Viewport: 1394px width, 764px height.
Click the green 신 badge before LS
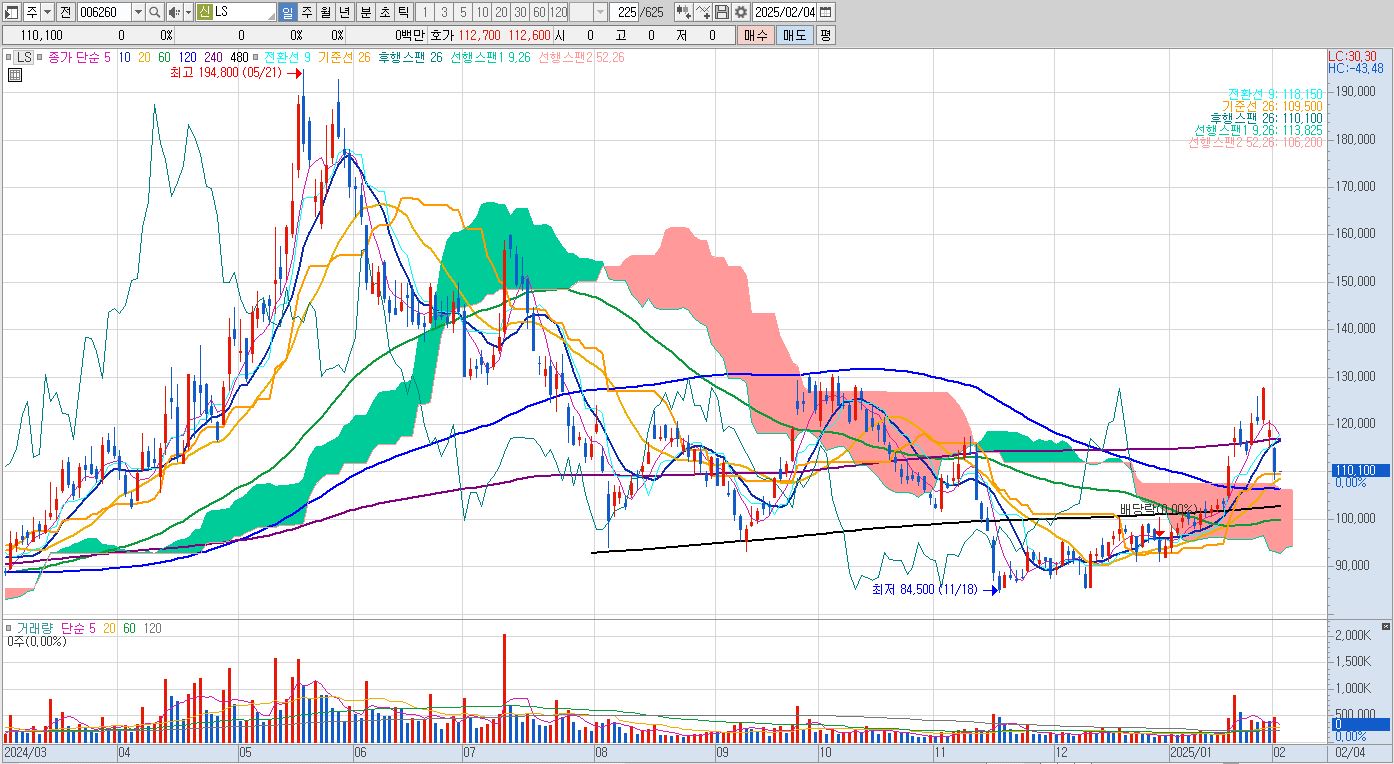(x=204, y=12)
